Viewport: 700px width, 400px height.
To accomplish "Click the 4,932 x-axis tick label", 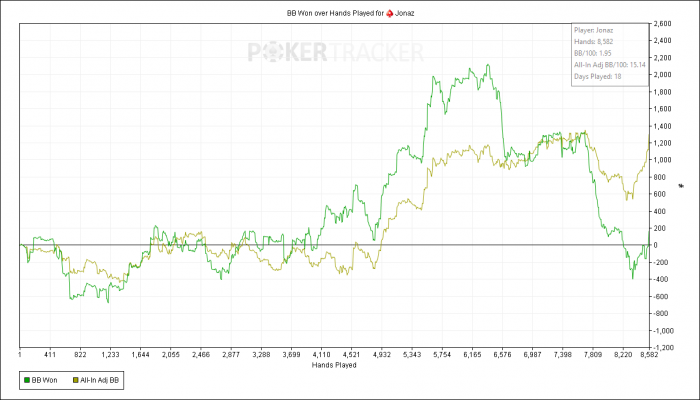I will point(381,355).
